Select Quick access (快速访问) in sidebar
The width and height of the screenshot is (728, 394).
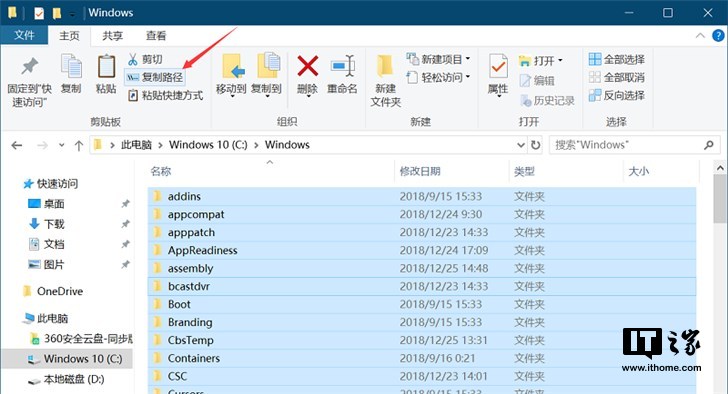[x=51, y=184]
